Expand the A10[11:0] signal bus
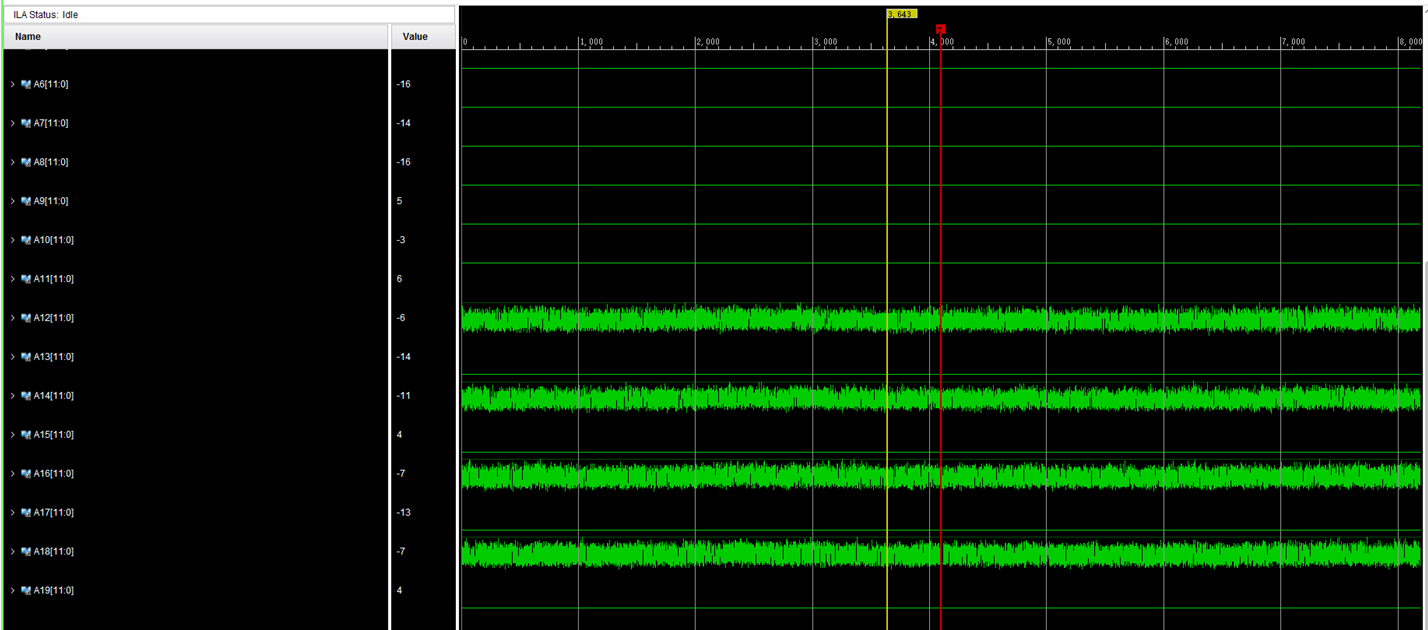The image size is (1428, 630). tap(13, 241)
